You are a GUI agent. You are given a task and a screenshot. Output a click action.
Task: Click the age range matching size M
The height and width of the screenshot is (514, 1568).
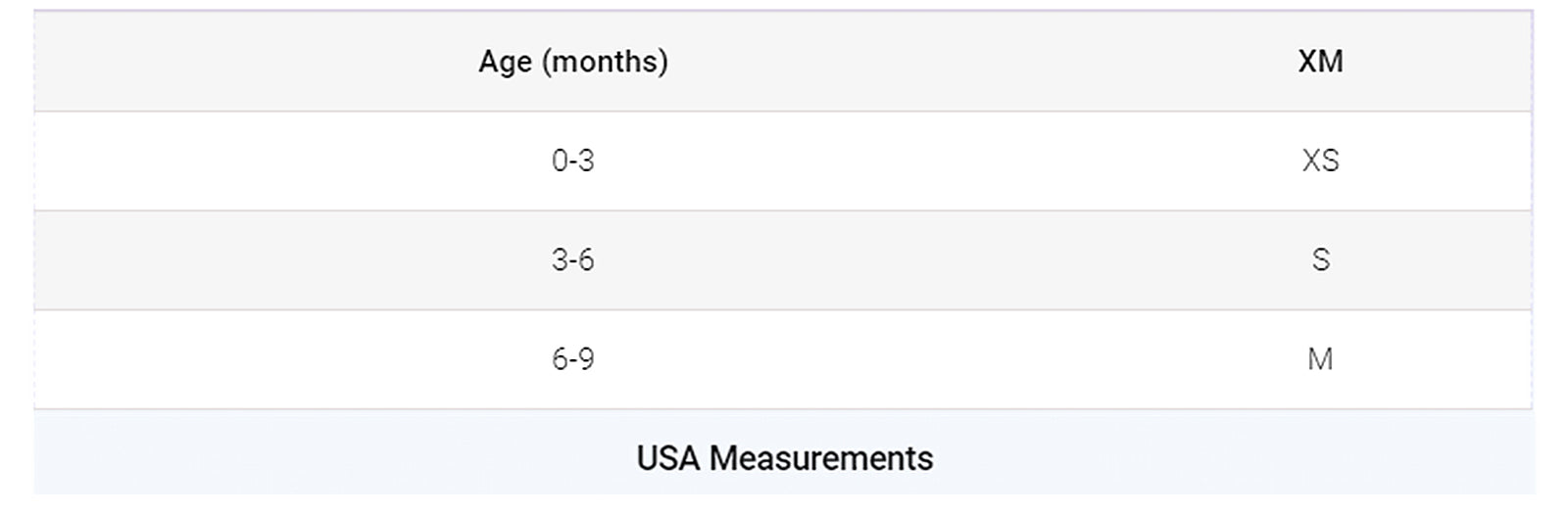pyautogui.click(x=572, y=359)
